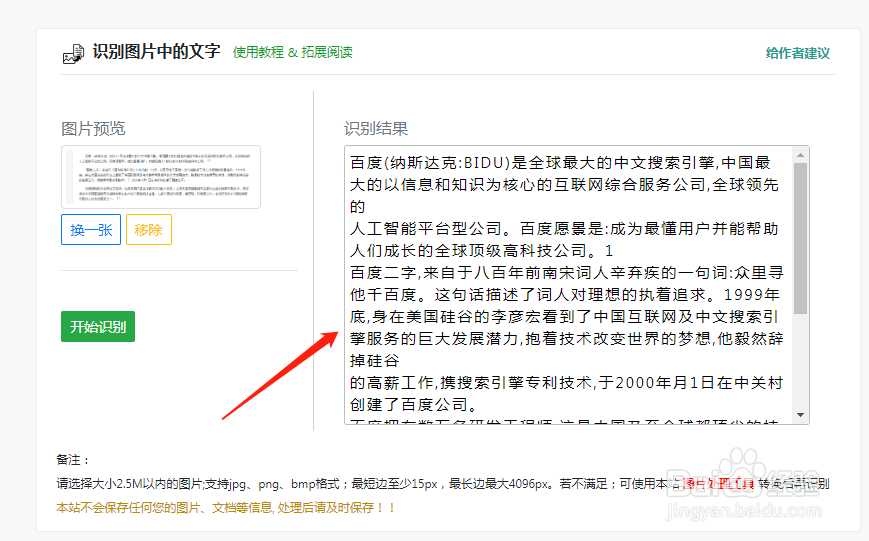This screenshot has width=869, height=541.
Task: Click the uploaded image preview thumbnail
Action: (x=161, y=177)
